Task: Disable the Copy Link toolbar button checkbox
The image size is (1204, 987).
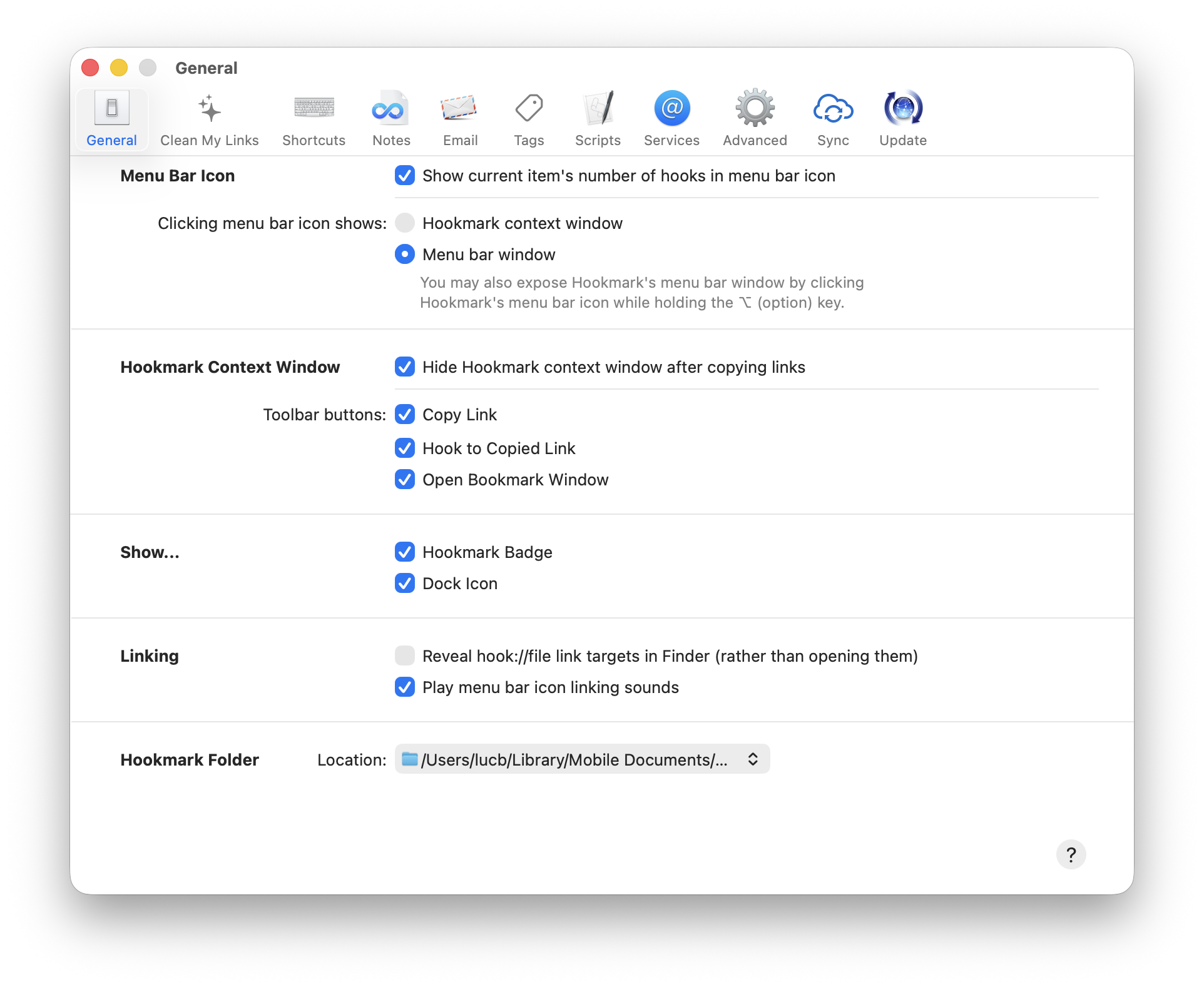Action: [405, 414]
